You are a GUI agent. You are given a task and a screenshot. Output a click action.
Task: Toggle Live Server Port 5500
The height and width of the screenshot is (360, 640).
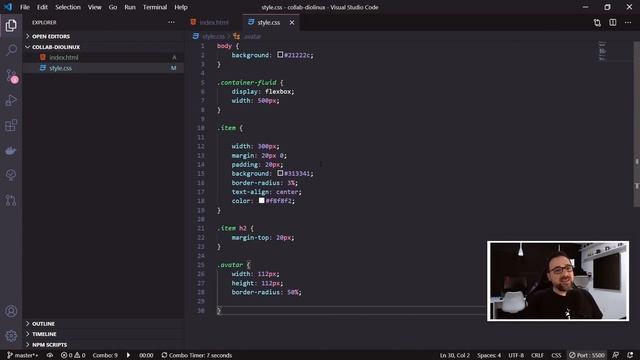coord(587,355)
